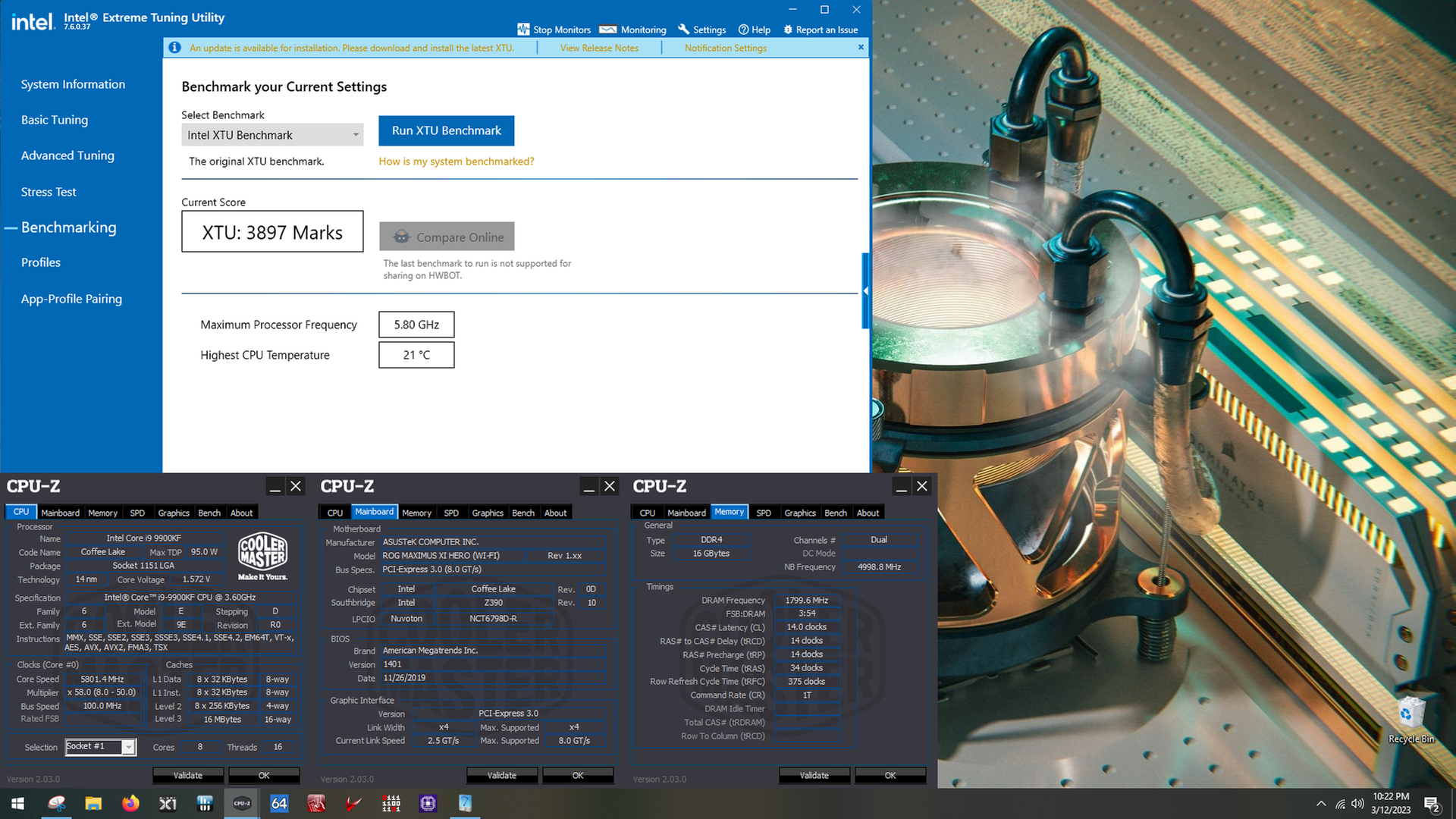
Task: Open the Socket #1 selection dropdown in CPU-Z
Action: (101, 747)
